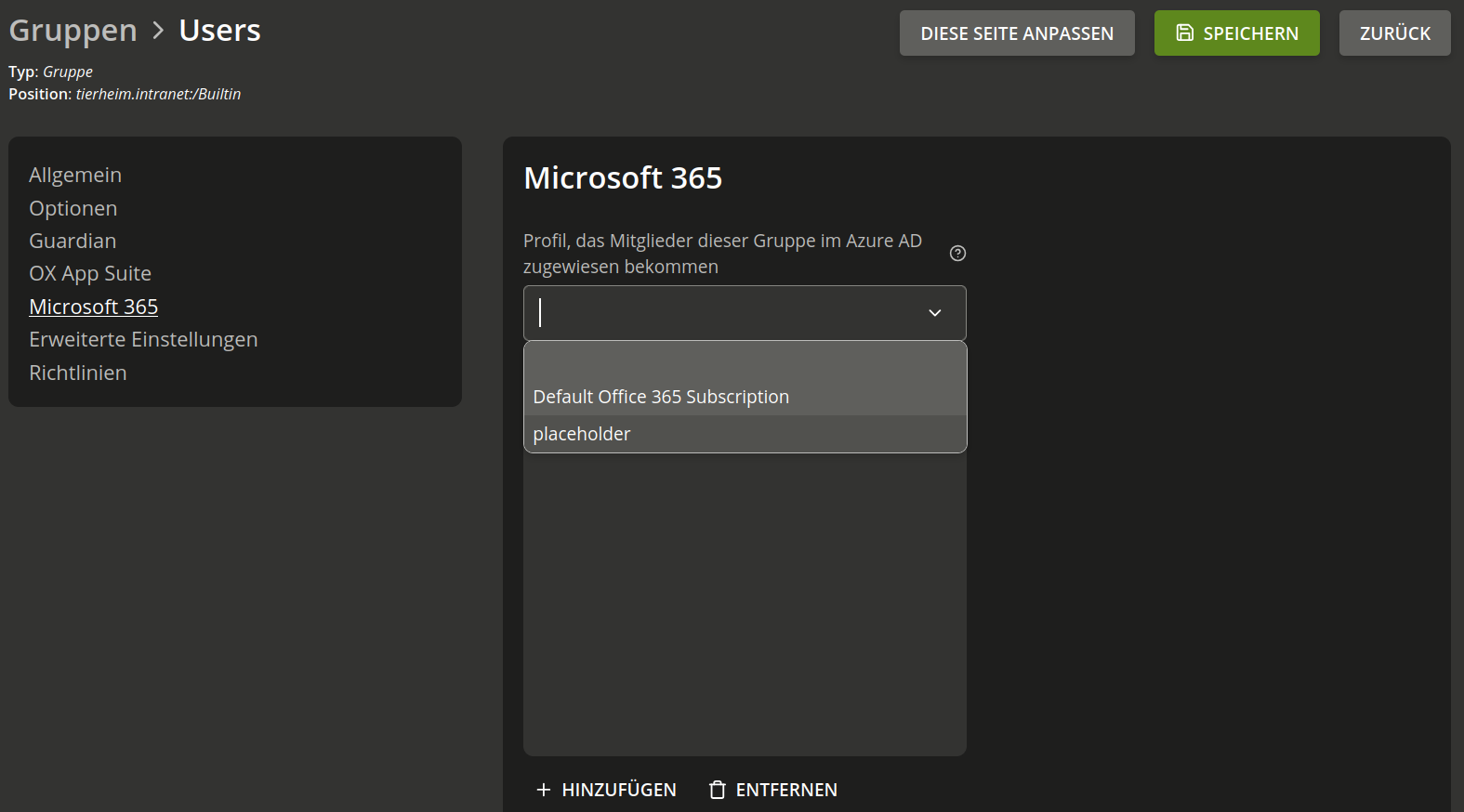Screen dimensions: 1464x812
Task: Click the 'Microsoft 365' panel heading
Action: (623, 177)
